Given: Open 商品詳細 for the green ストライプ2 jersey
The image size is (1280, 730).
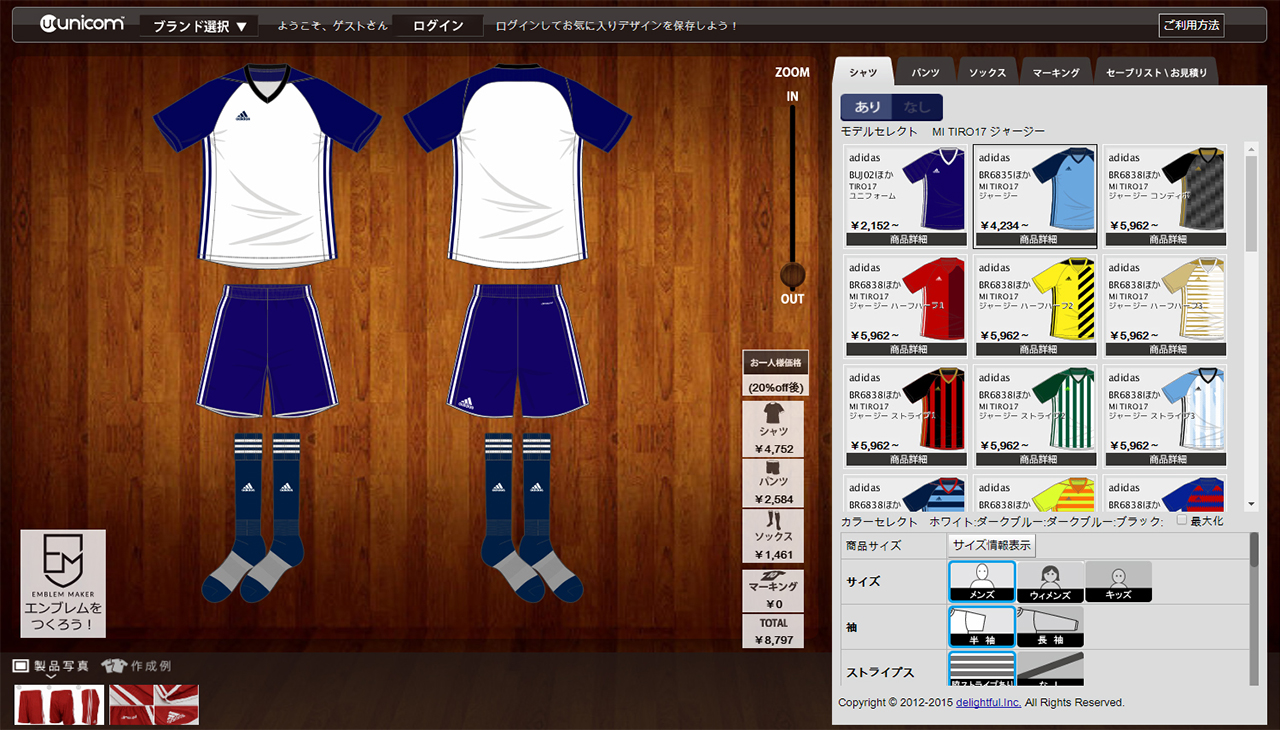Looking at the screenshot, I should pos(1037,460).
